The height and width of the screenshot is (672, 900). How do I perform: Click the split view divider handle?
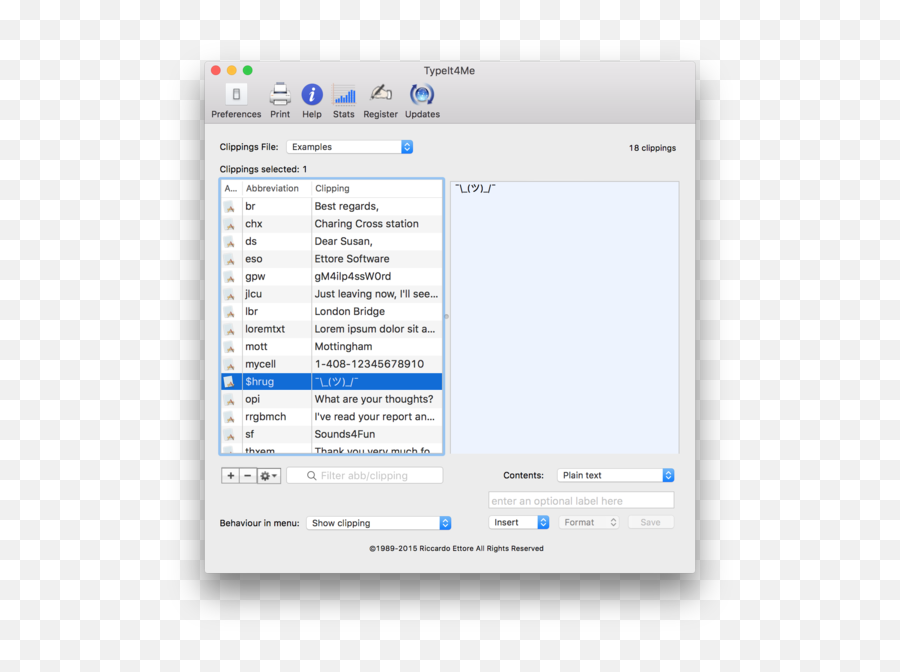point(447,317)
